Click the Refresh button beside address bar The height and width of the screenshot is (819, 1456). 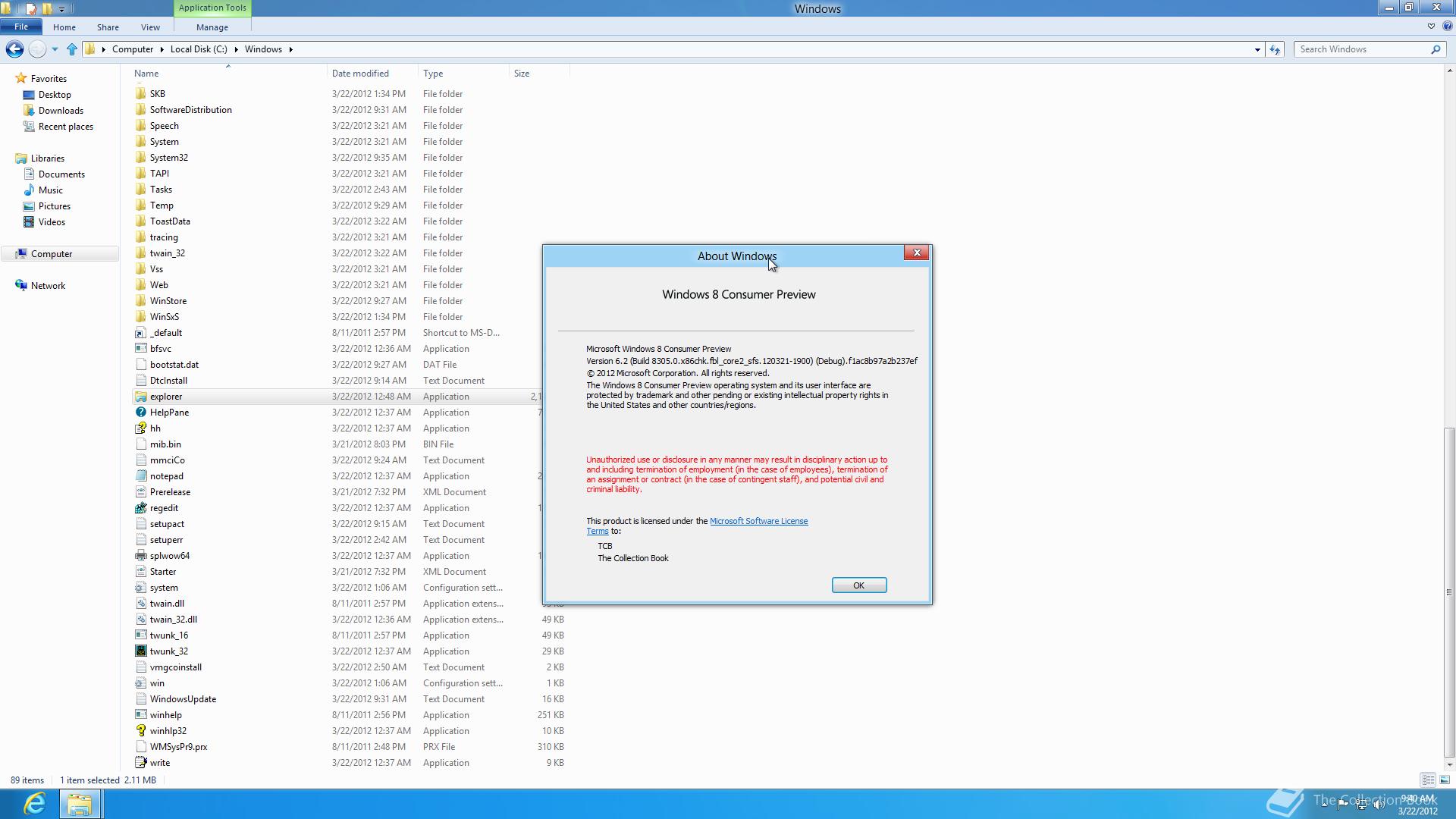(x=1275, y=49)
